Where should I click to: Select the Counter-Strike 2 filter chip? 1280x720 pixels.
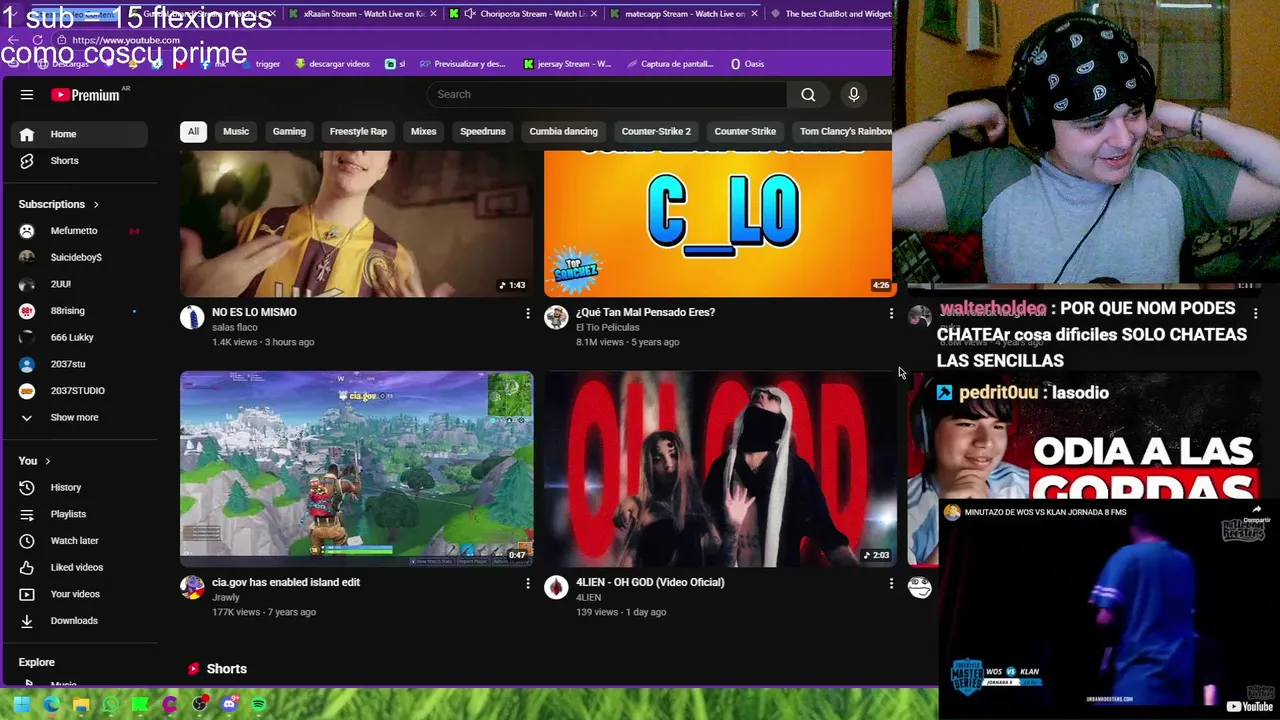tap(656, 132)
